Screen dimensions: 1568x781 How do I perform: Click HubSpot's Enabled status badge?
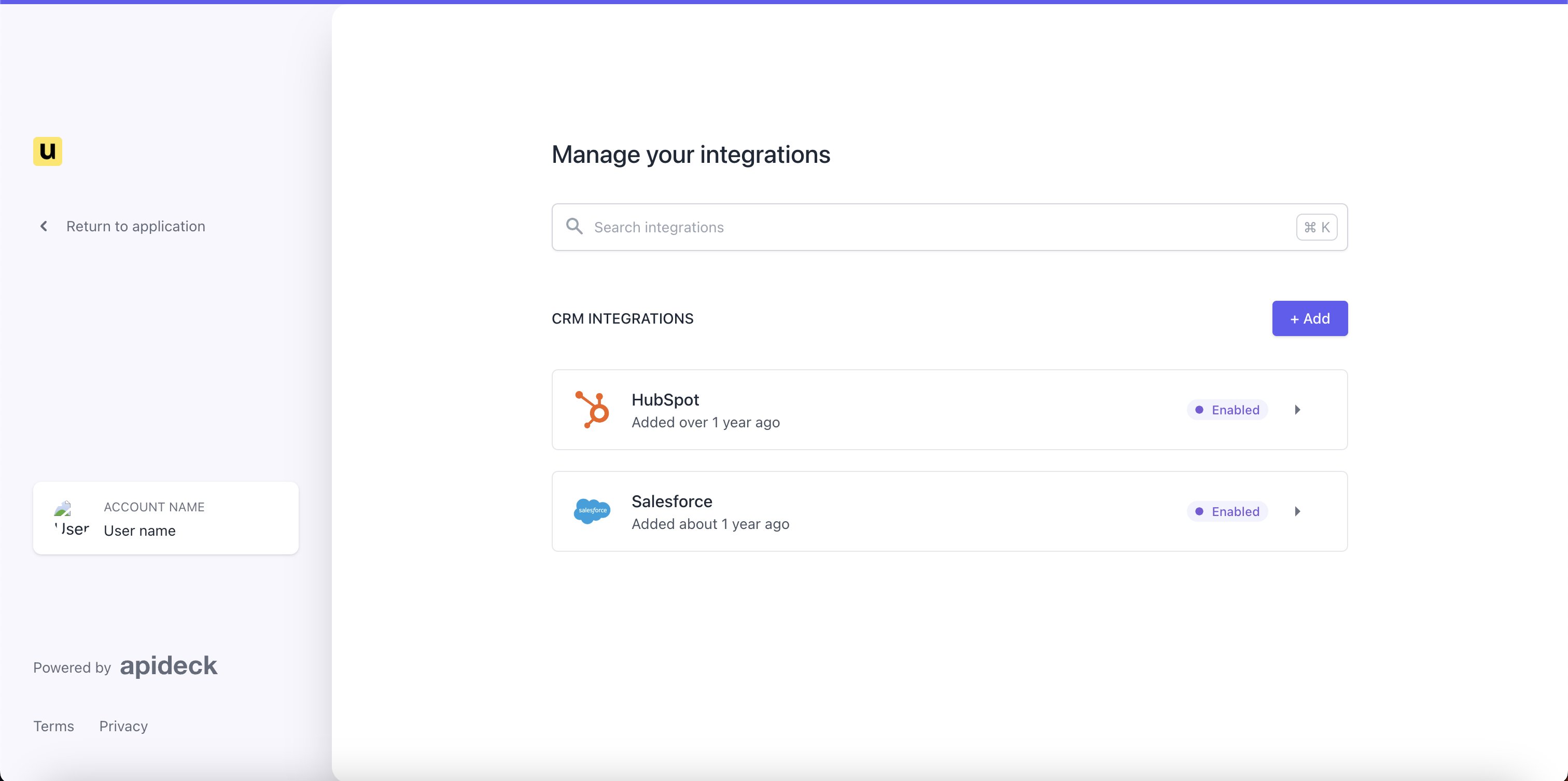1227,410
